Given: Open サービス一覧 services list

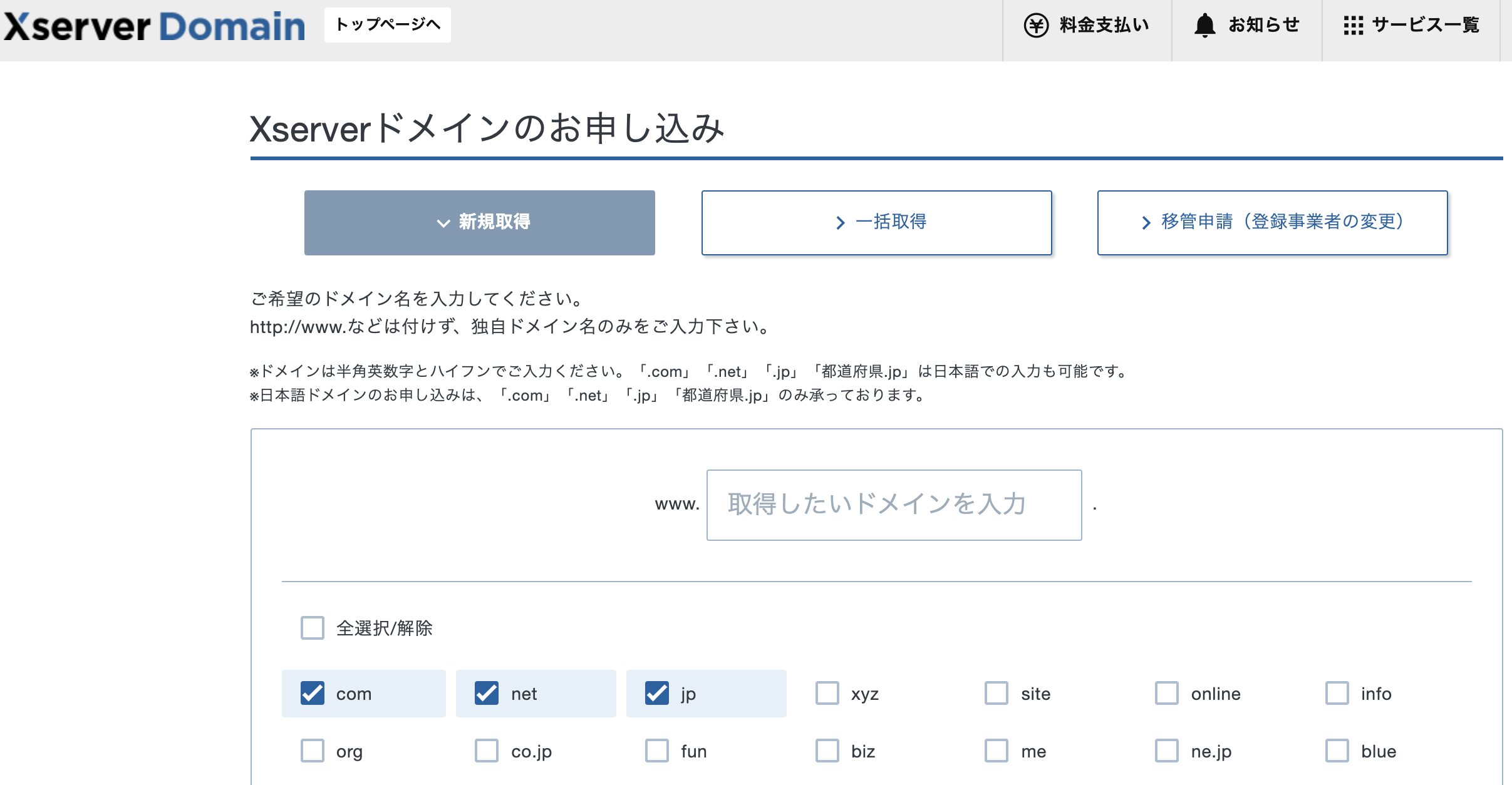Looking at the screenshot, I should [x=1425, y=26].
